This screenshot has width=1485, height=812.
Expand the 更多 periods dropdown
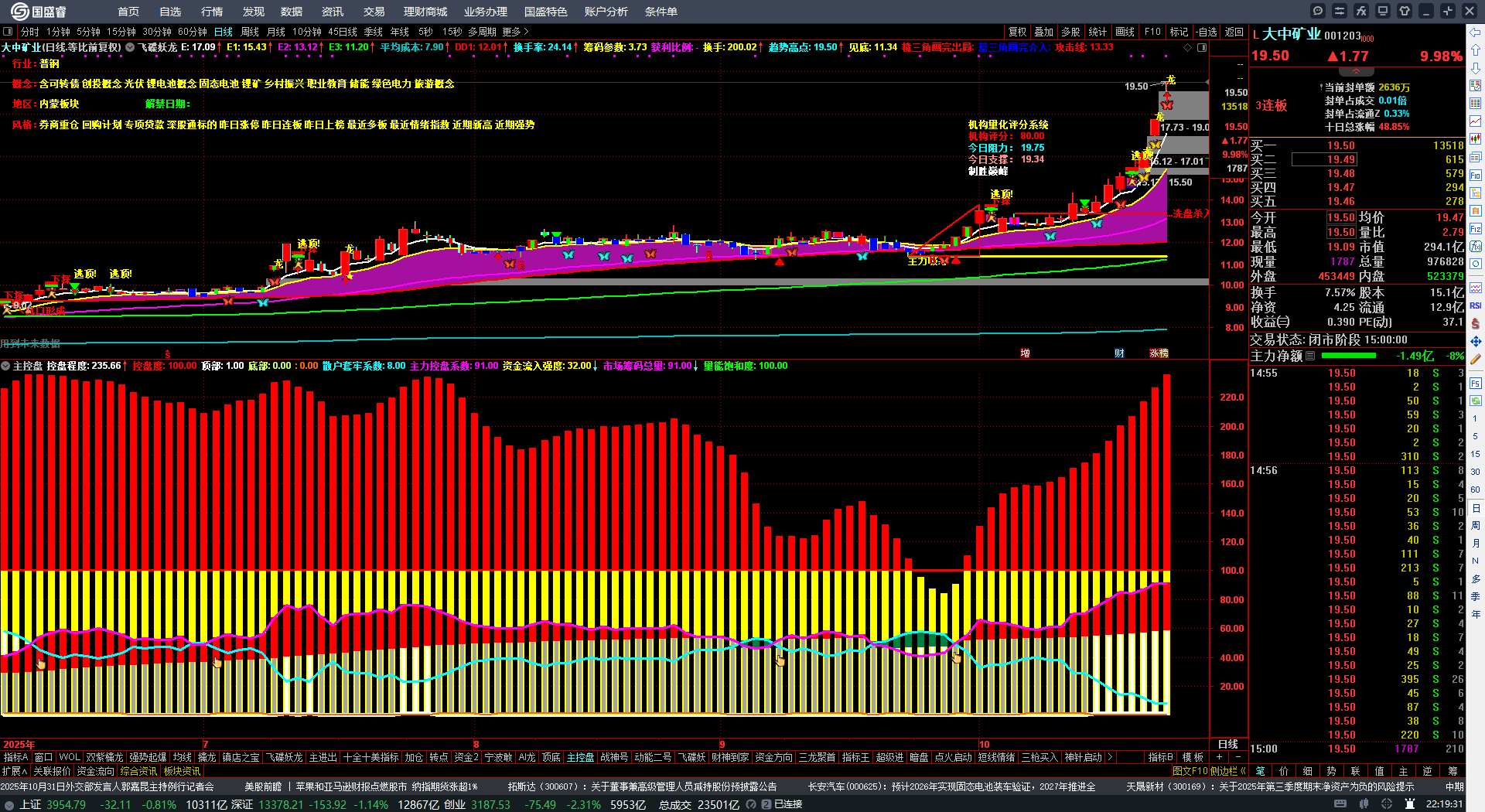click(516, 32)
